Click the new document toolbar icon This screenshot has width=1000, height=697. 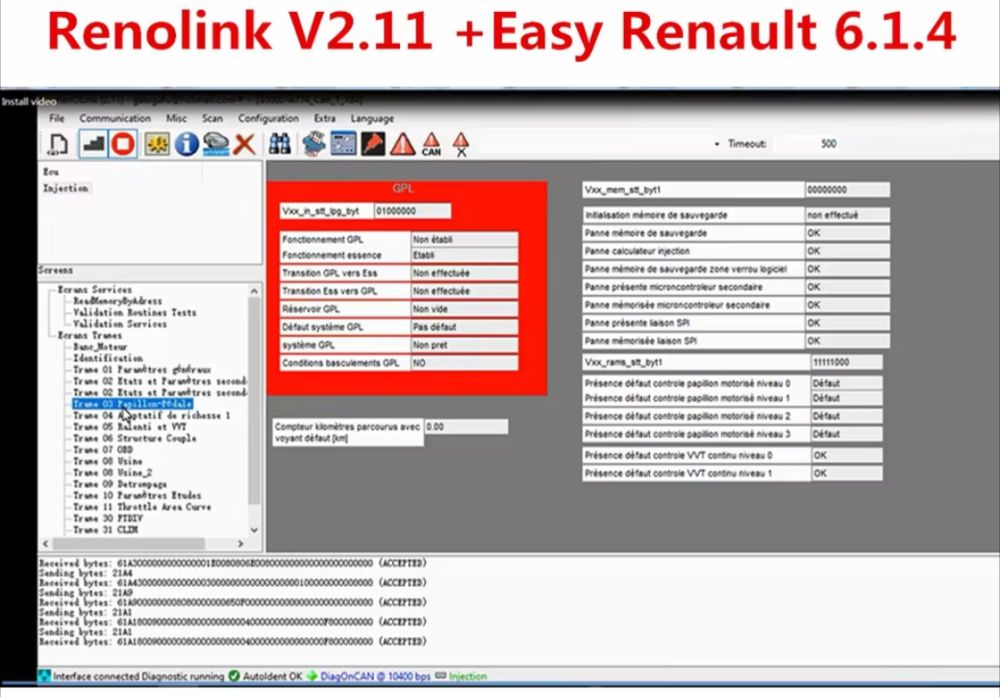pyautogui.click(x=58, y=144)
